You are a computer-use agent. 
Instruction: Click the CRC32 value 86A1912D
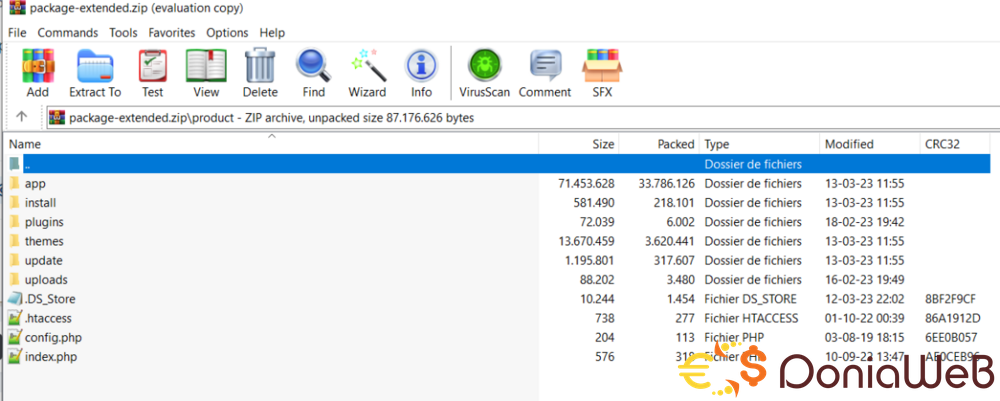pos(952,317)
